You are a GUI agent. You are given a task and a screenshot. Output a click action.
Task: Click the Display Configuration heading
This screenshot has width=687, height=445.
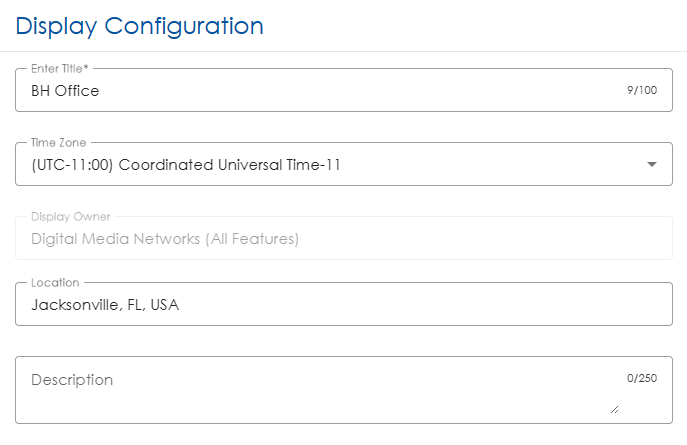click(x=140, y=26)
